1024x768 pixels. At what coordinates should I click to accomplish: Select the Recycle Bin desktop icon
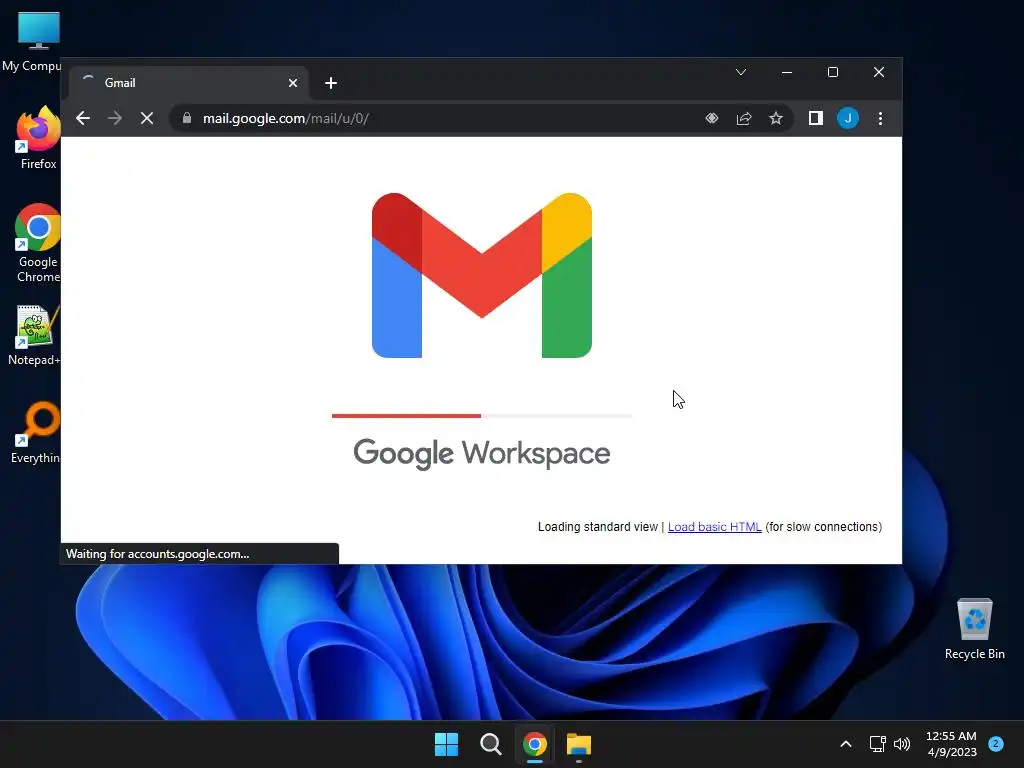(x=974, y=630)
